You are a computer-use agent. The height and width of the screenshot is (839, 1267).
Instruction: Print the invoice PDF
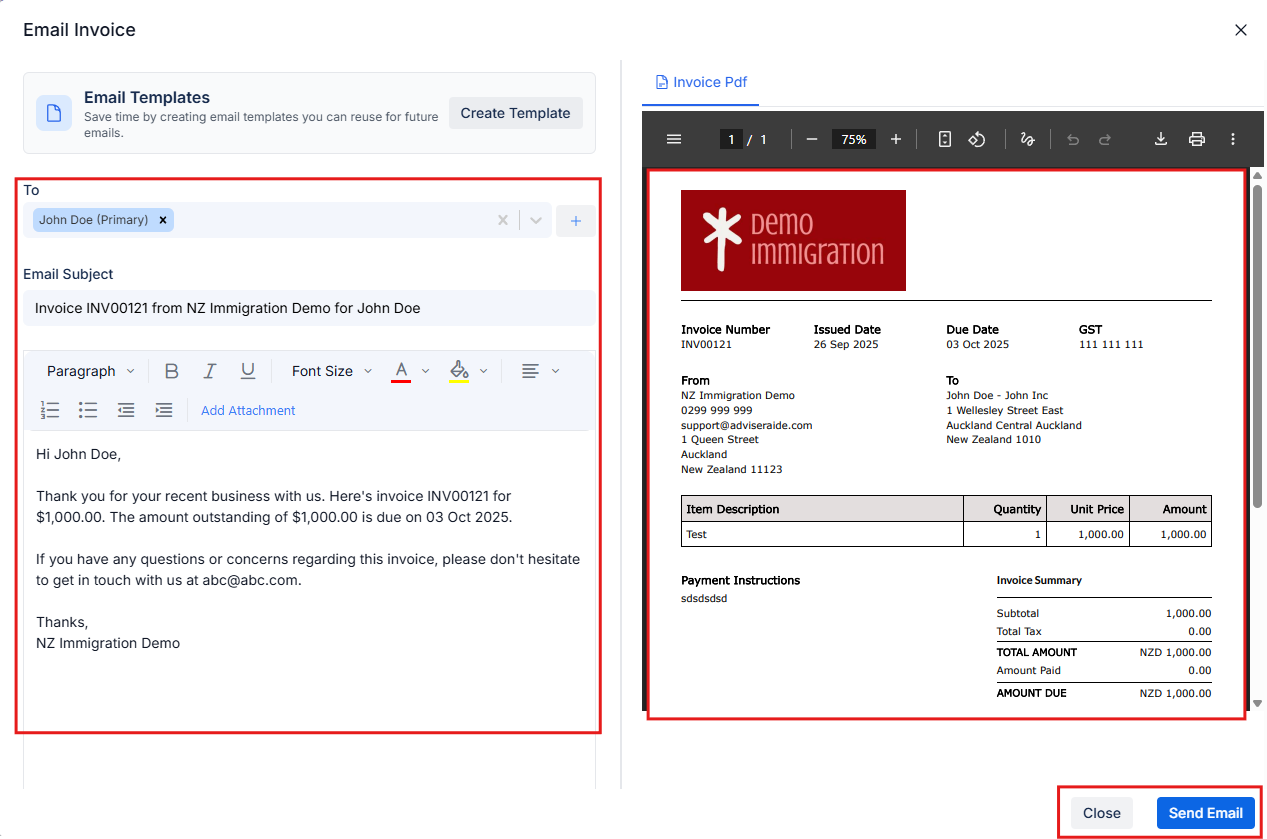click(1197, 139)
